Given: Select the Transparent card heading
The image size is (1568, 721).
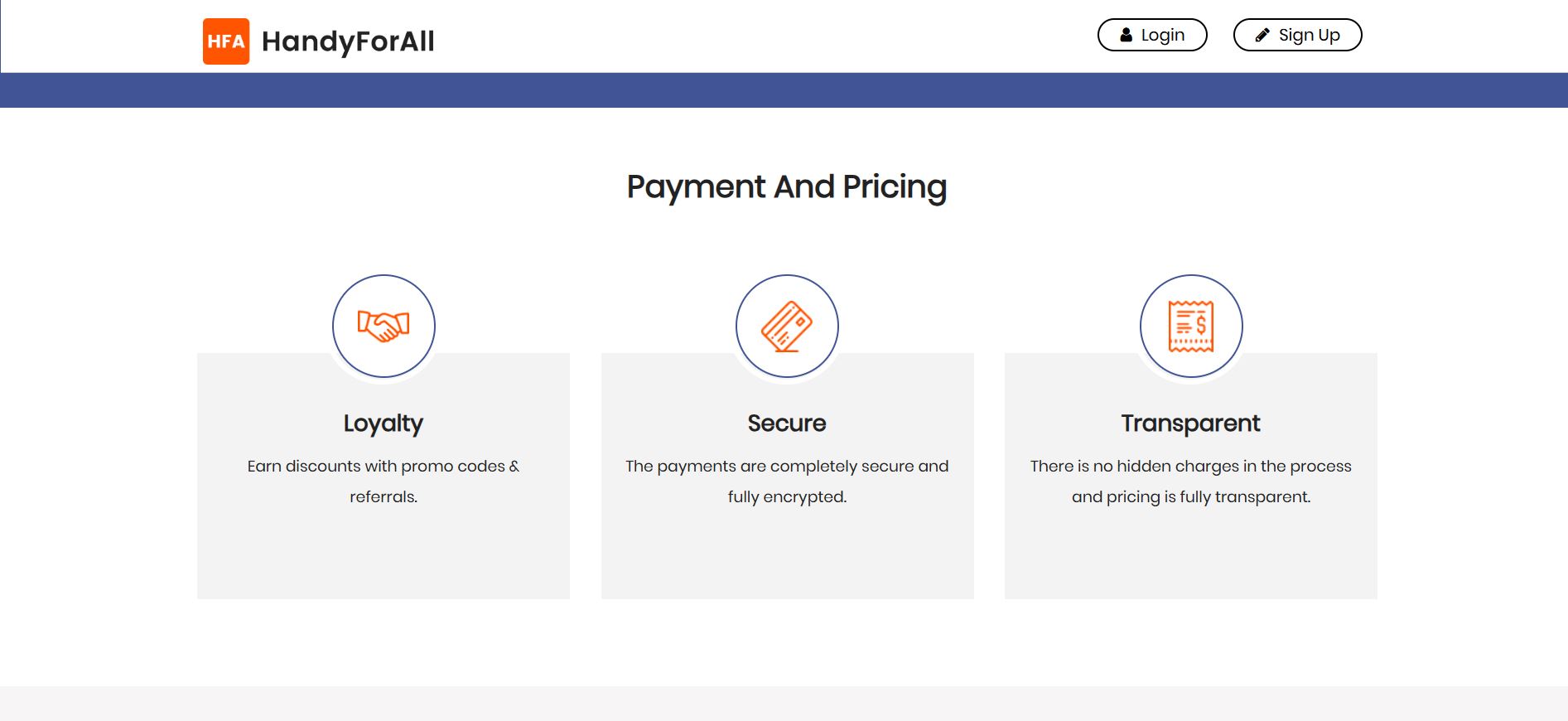Looking at the screenshot, I should click(1190, 423).
